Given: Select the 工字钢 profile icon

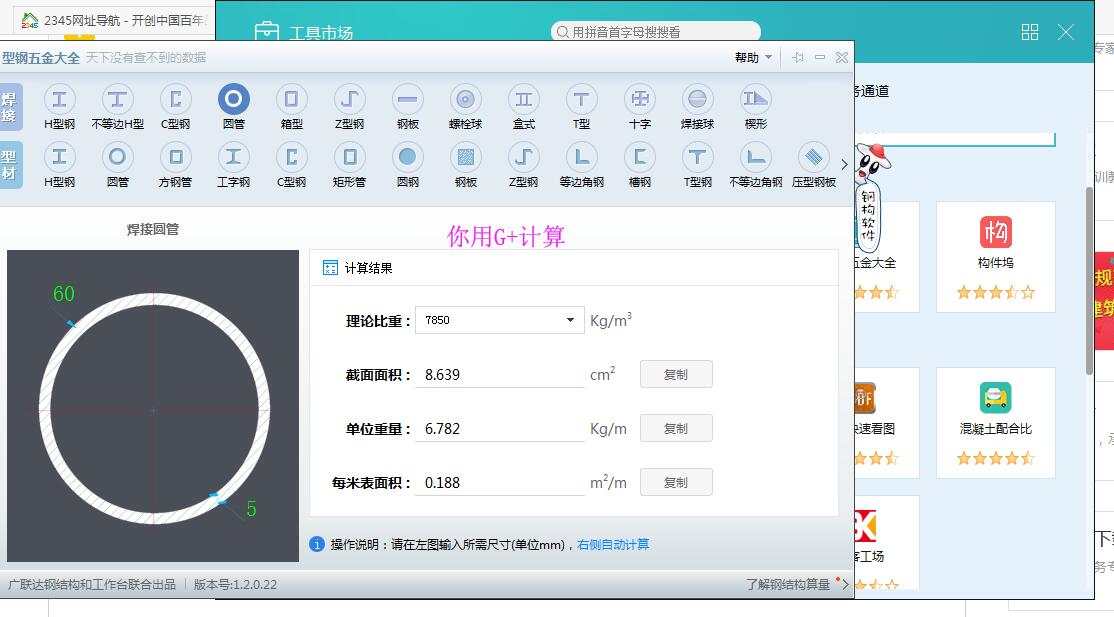Looking at the screenshot, I should pyautogui.click(x=234, y=157).
